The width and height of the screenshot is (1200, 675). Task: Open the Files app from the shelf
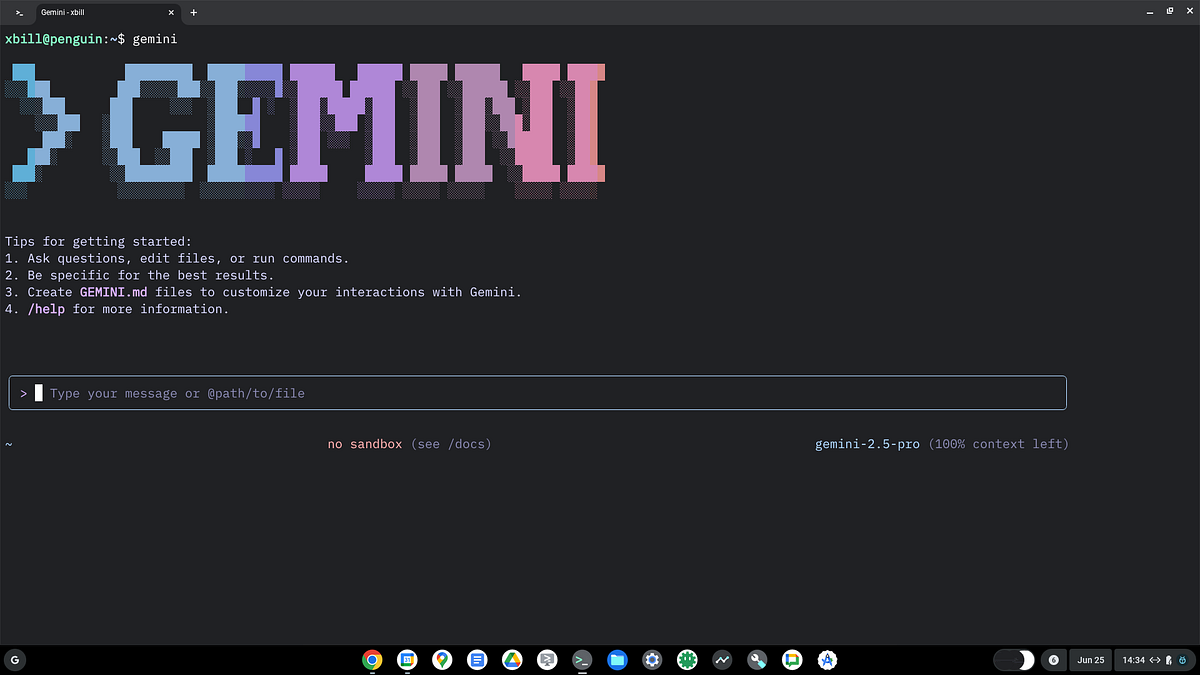(617, 660)
